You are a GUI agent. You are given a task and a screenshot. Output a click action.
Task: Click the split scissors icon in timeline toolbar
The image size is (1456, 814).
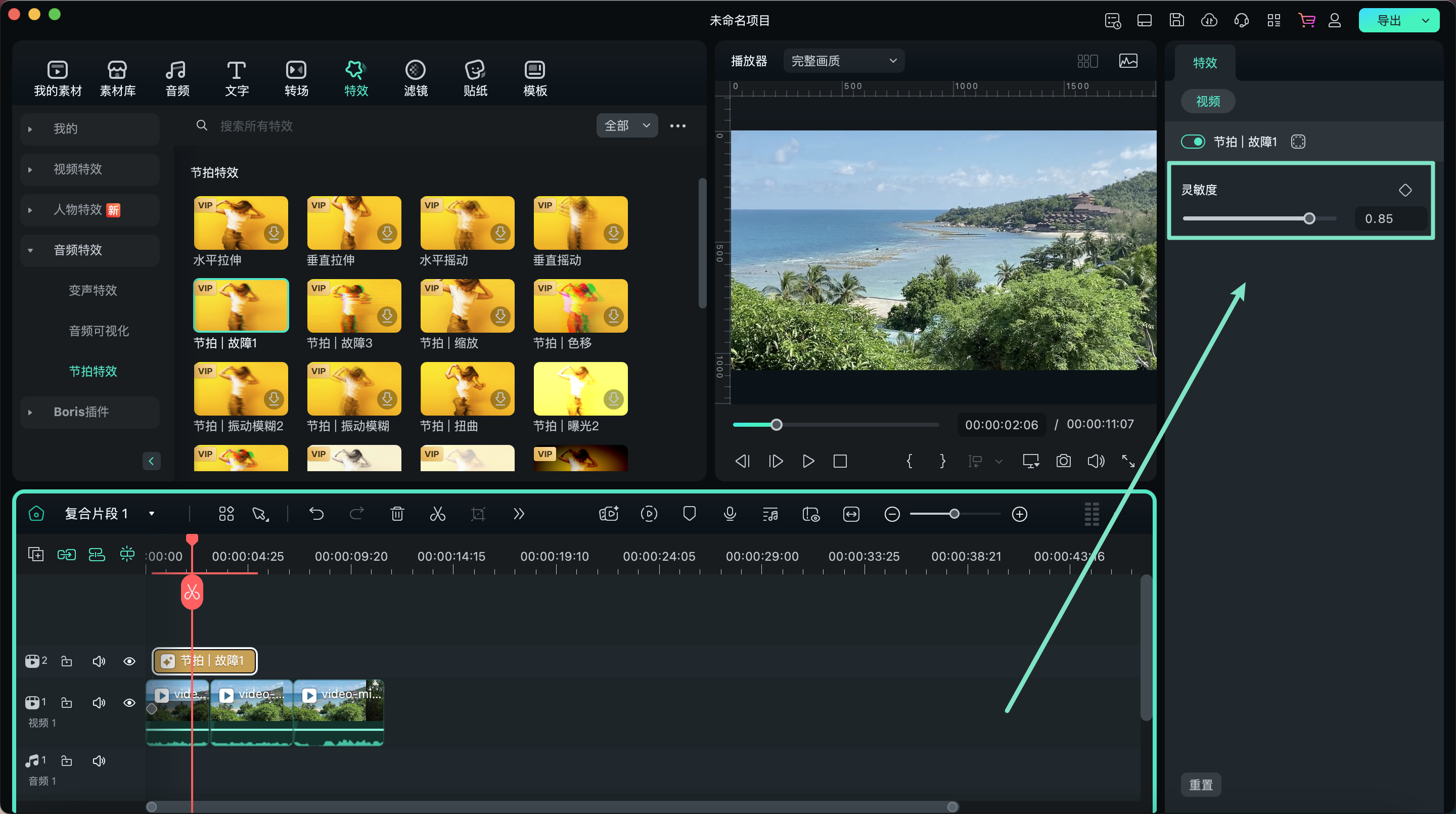(437, 514)
